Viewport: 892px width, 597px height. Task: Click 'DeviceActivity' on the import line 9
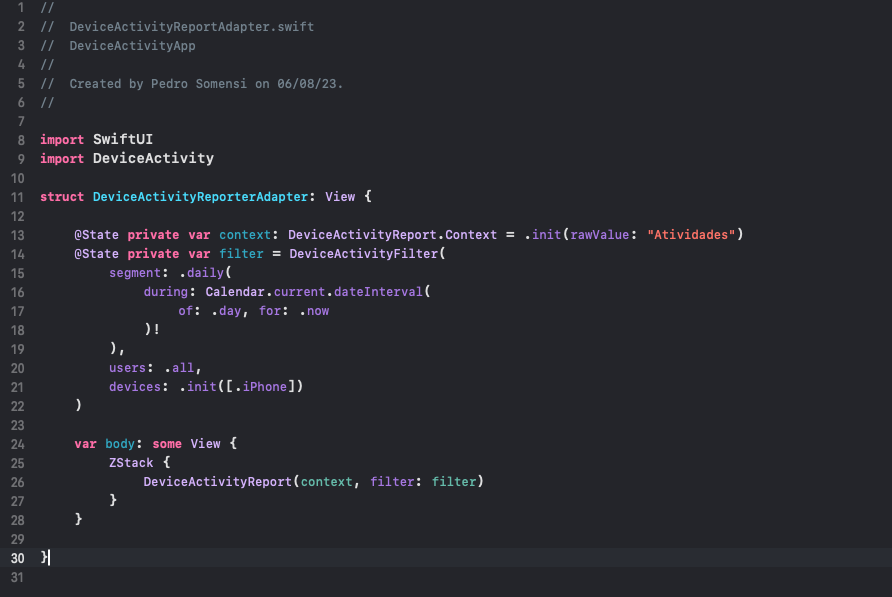154,158
